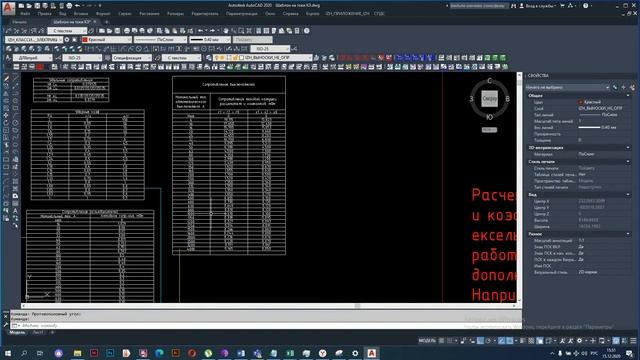Switch to the Начало tab
The height and width of the screenshot is (360, 640).
coord(19,22)
